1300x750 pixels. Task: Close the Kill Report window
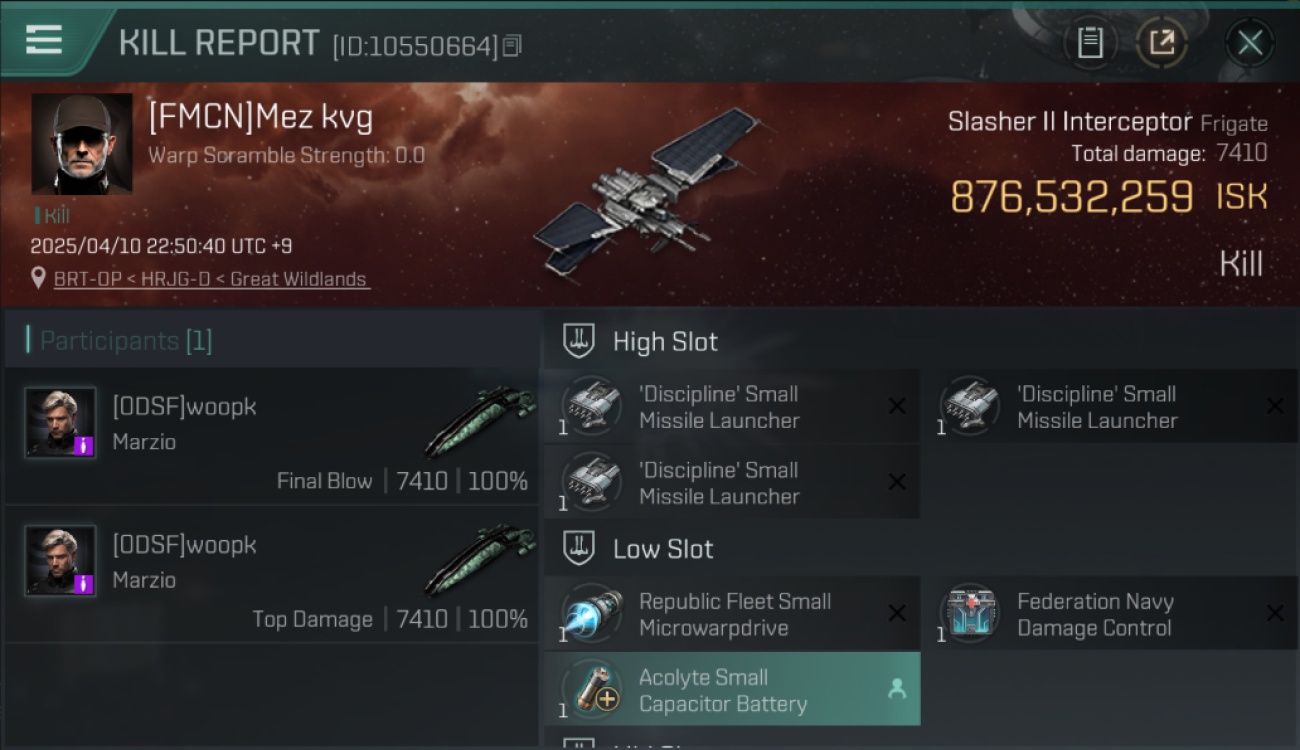pos(1249,42)
